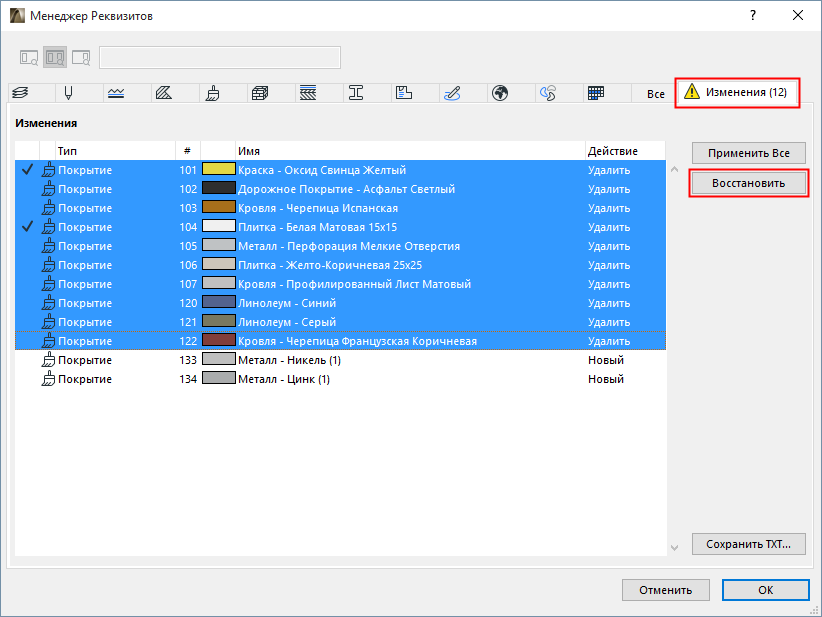Open the Fills hatch tab icon
This screenshot has width=822, height=617.
coord(164,93)
